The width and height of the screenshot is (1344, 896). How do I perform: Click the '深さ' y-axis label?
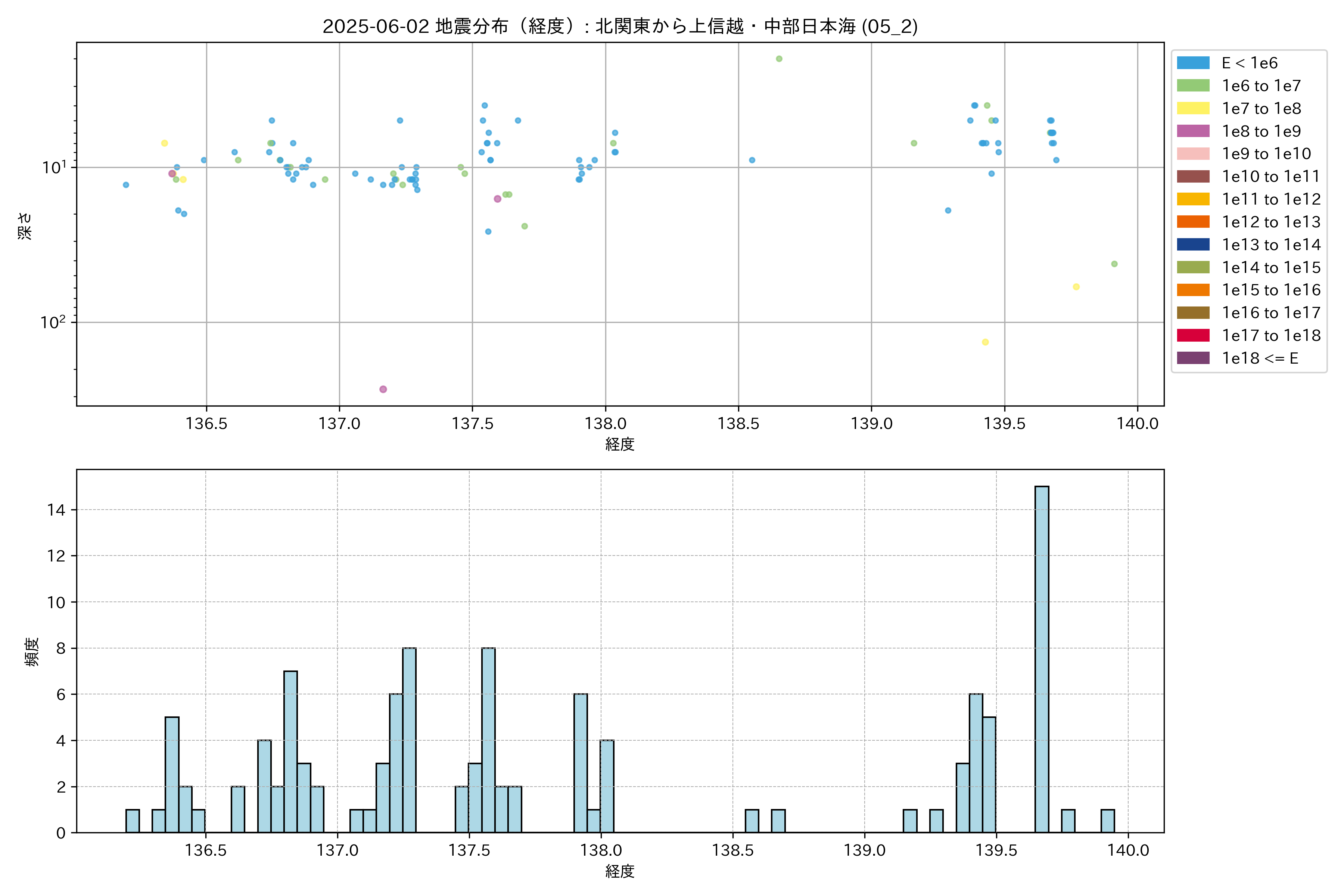(x=25, y=226)
